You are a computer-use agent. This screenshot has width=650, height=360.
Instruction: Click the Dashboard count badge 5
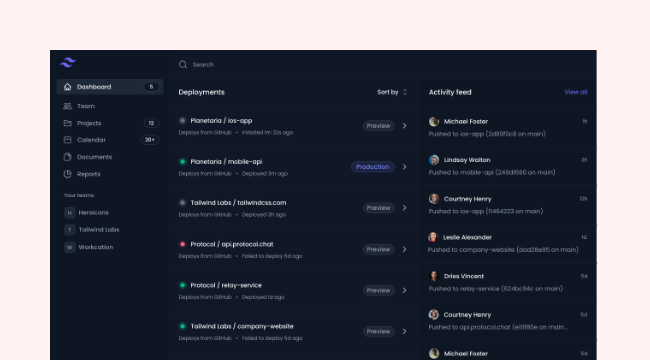click(x=151, y=87)
